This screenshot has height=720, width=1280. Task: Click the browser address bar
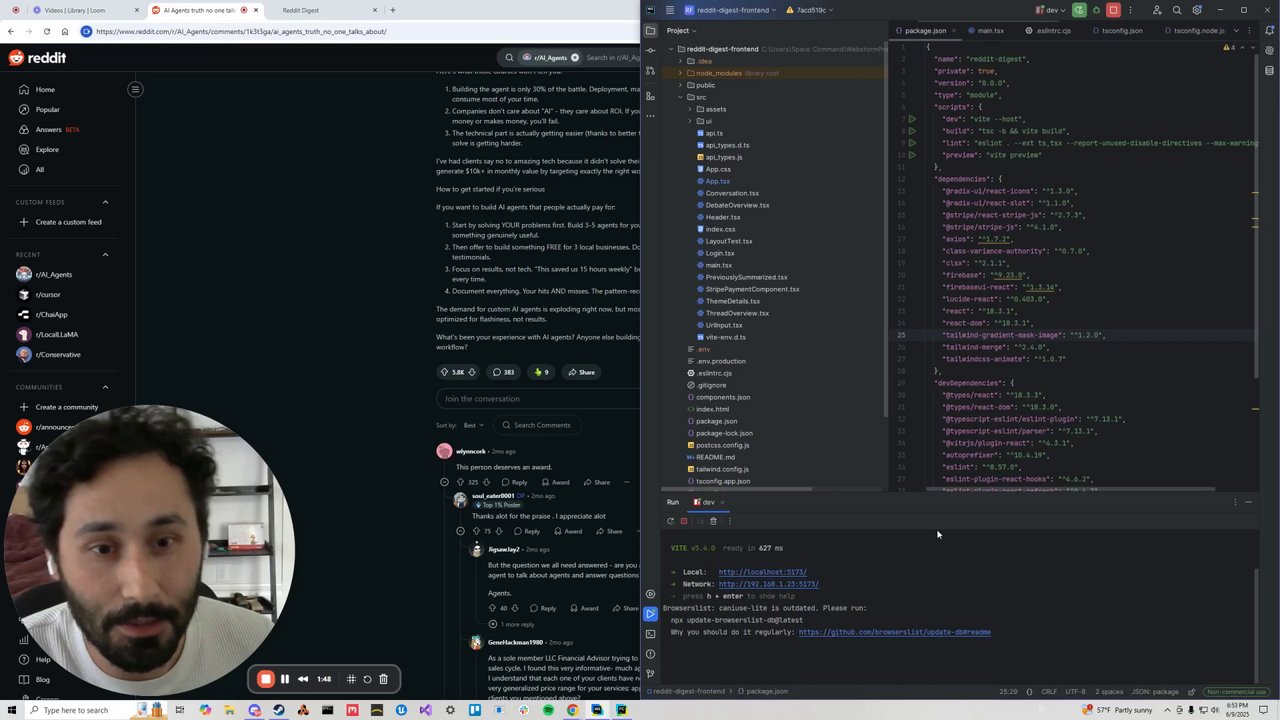(360, 31)
